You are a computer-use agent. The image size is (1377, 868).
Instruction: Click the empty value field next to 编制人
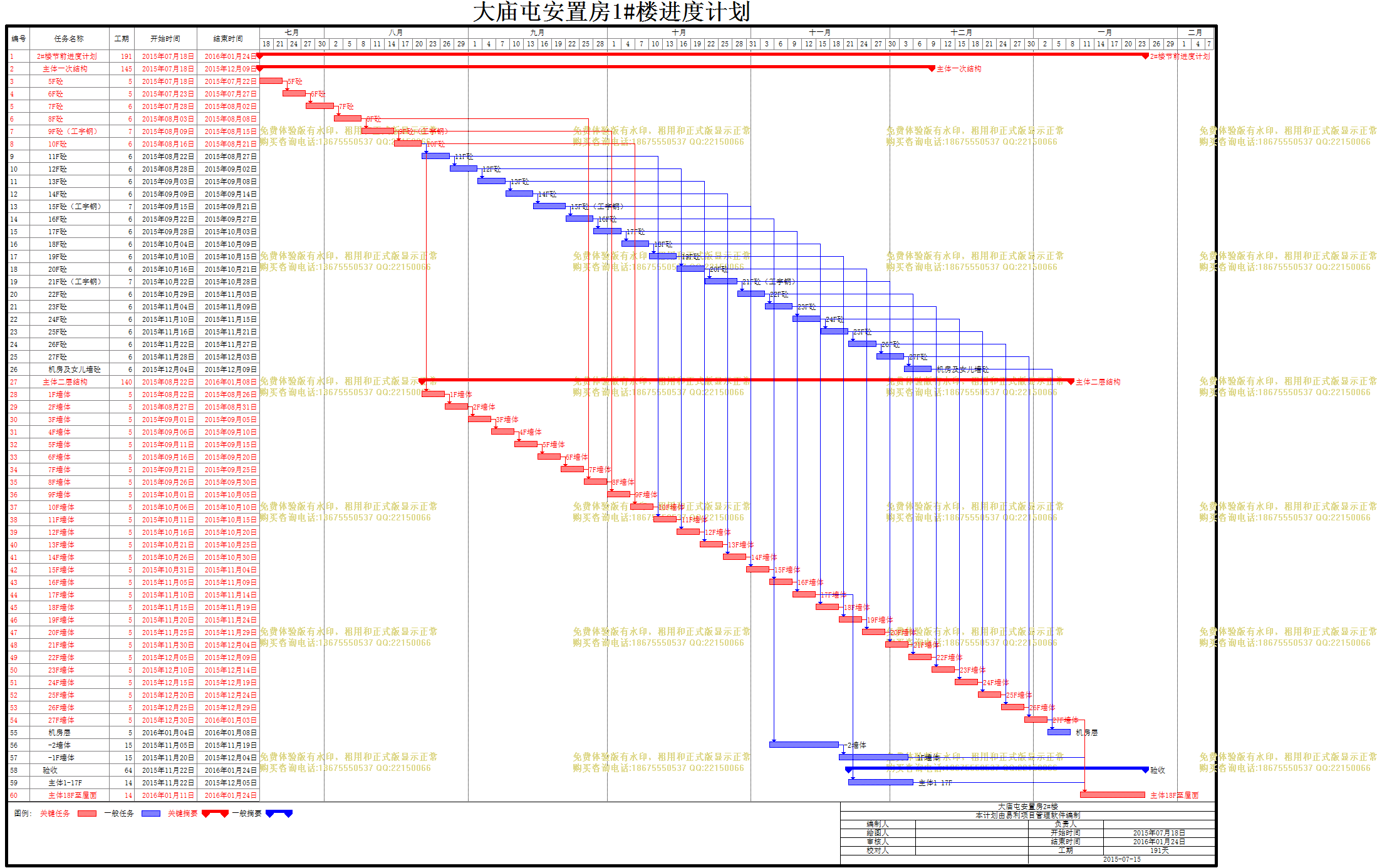pyautogui.click(x=972, y=824)
